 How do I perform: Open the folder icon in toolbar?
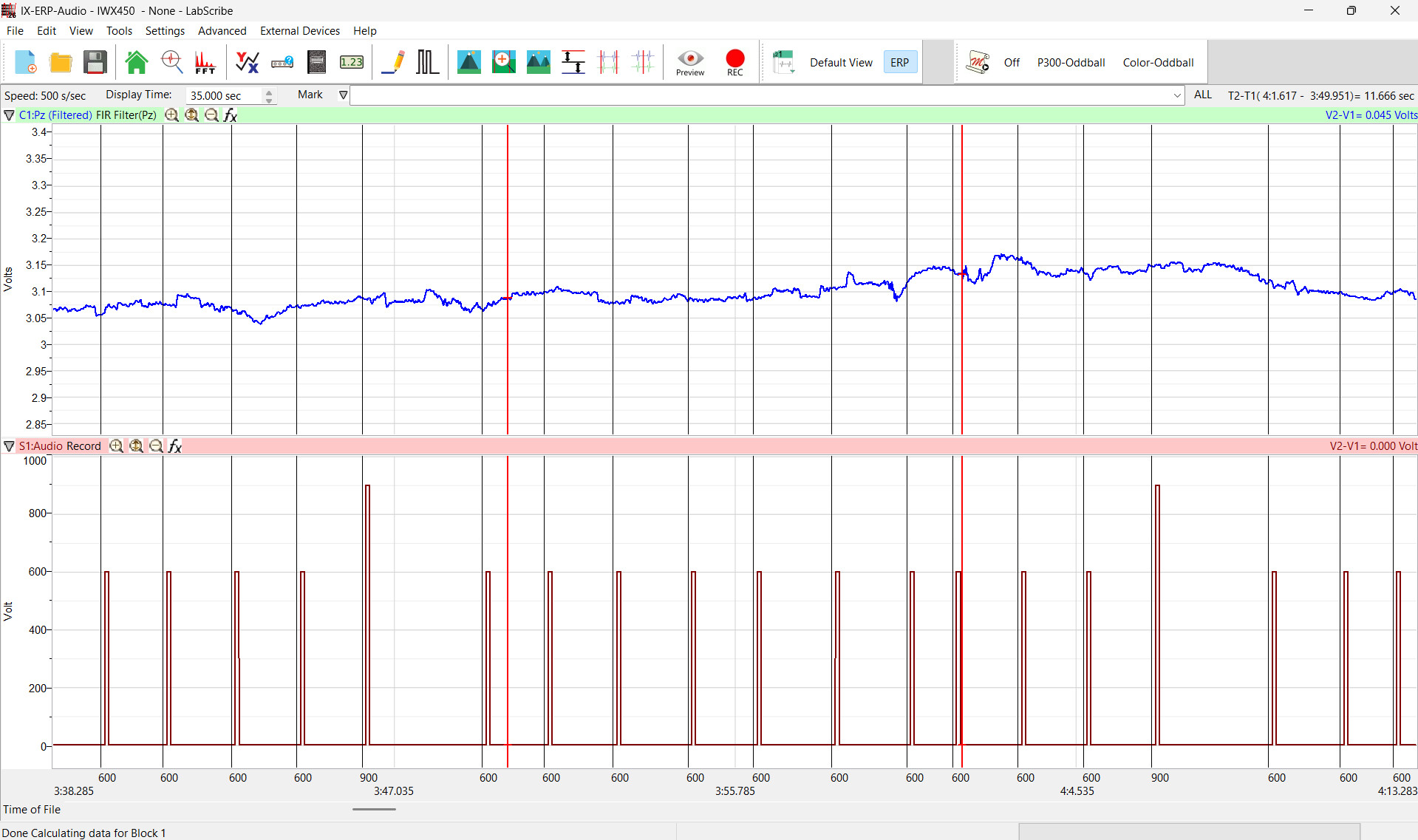(x=61, y=62)
